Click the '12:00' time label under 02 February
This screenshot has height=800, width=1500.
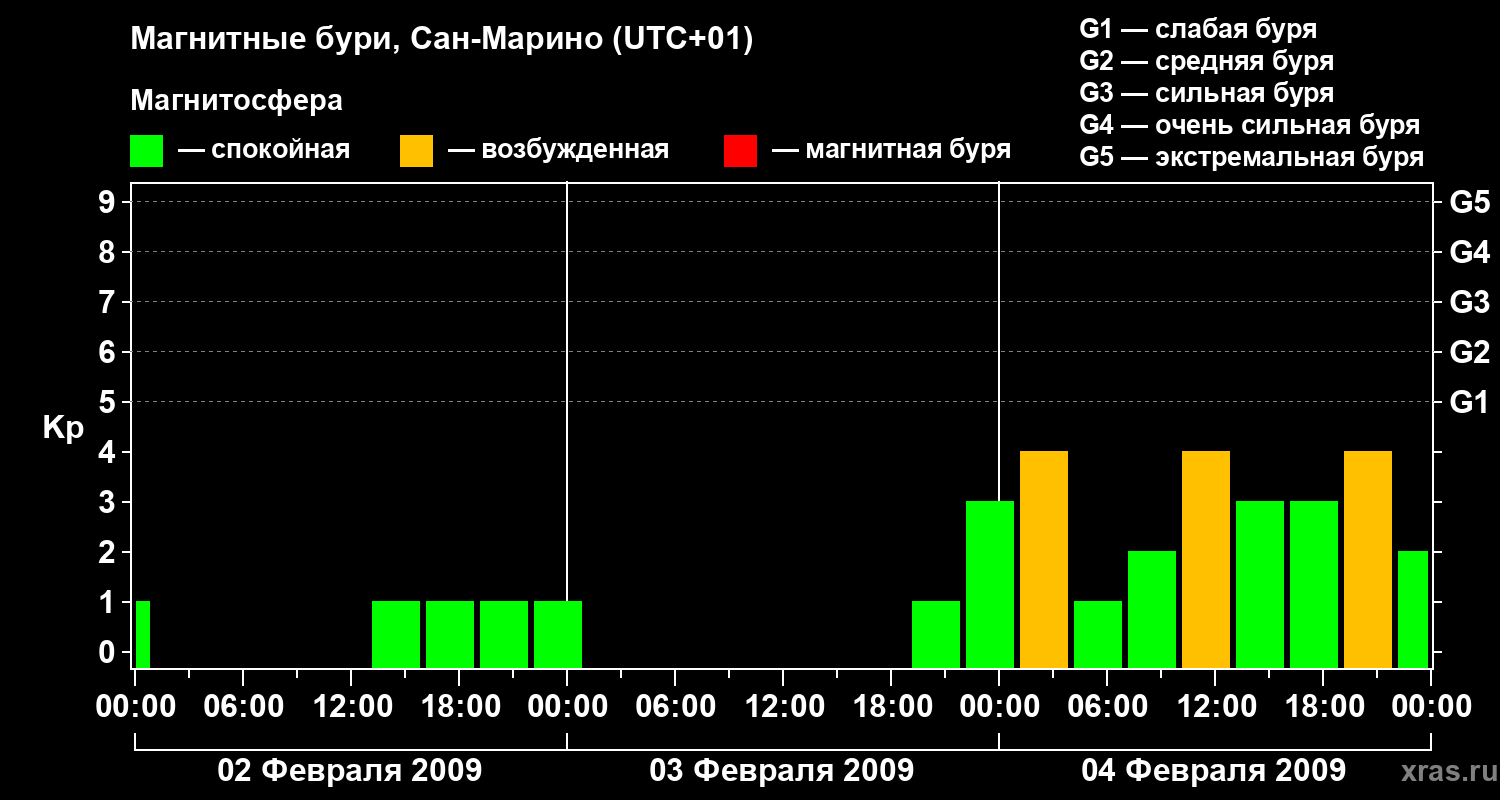pyautogui.click(x=351, y=707)
